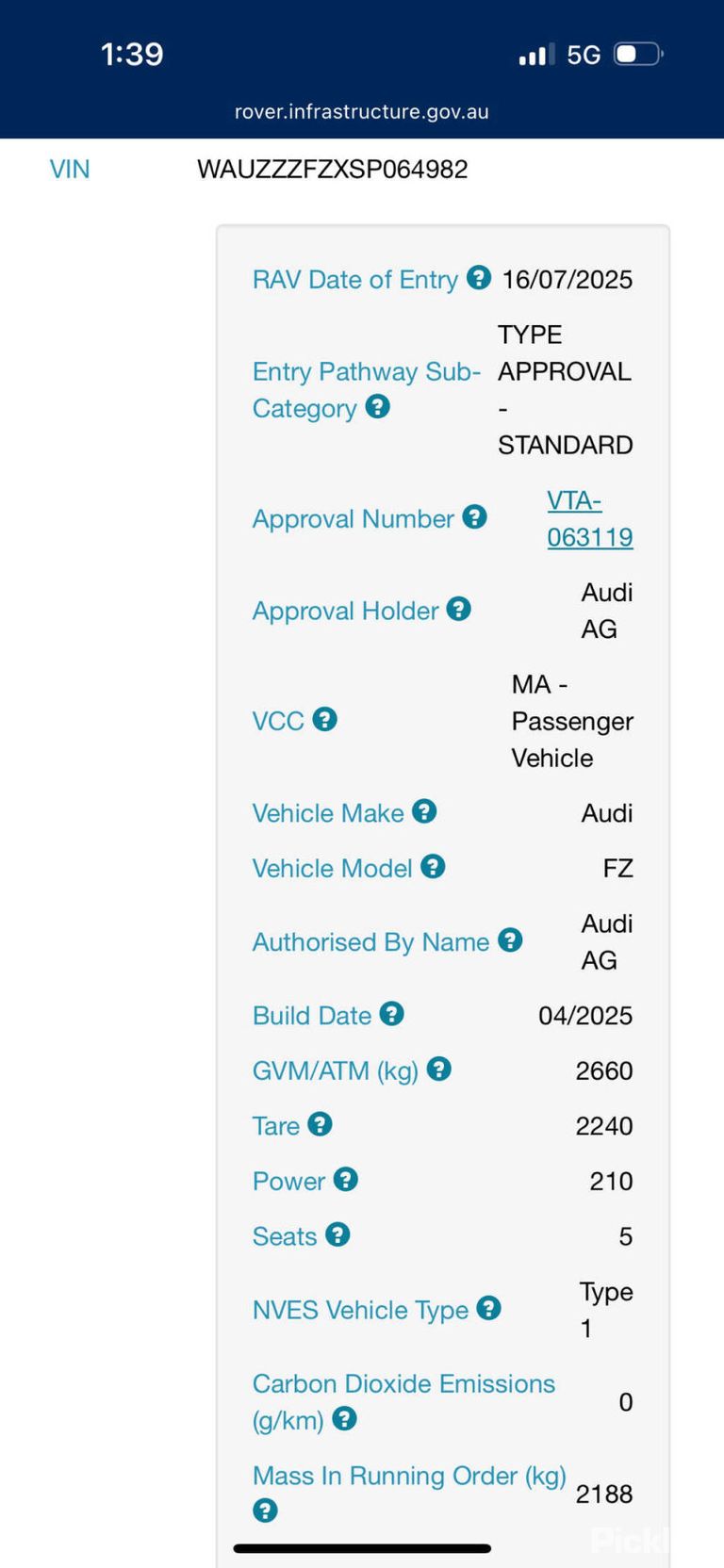Show help for Authorised By Name
The width and height of the screenshot is (724, 1568).
[x=510, y=939]
